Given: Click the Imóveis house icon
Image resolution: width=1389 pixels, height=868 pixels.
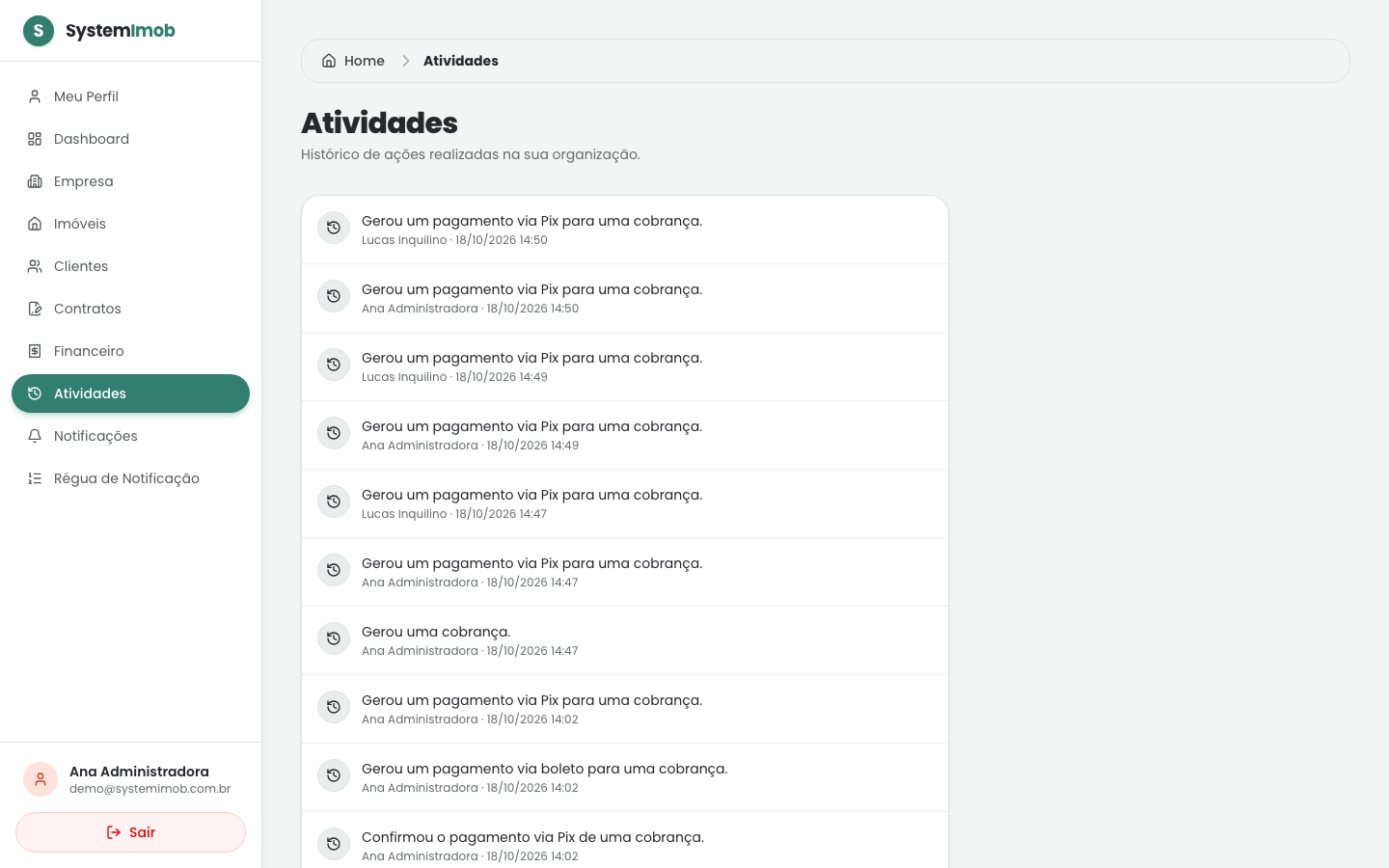Looking at the screenshot, I should tap(35, 224).
